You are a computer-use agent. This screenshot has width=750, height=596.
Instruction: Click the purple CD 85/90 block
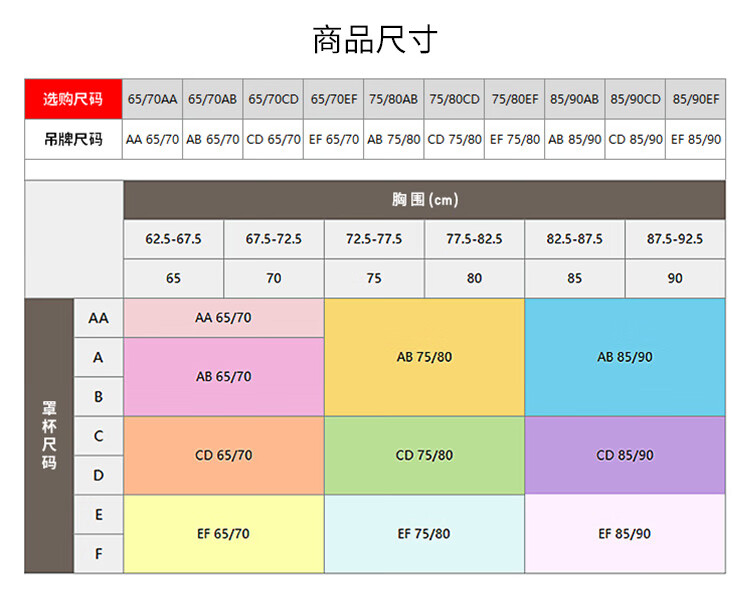pyautogui.click(x=625, y=455)
